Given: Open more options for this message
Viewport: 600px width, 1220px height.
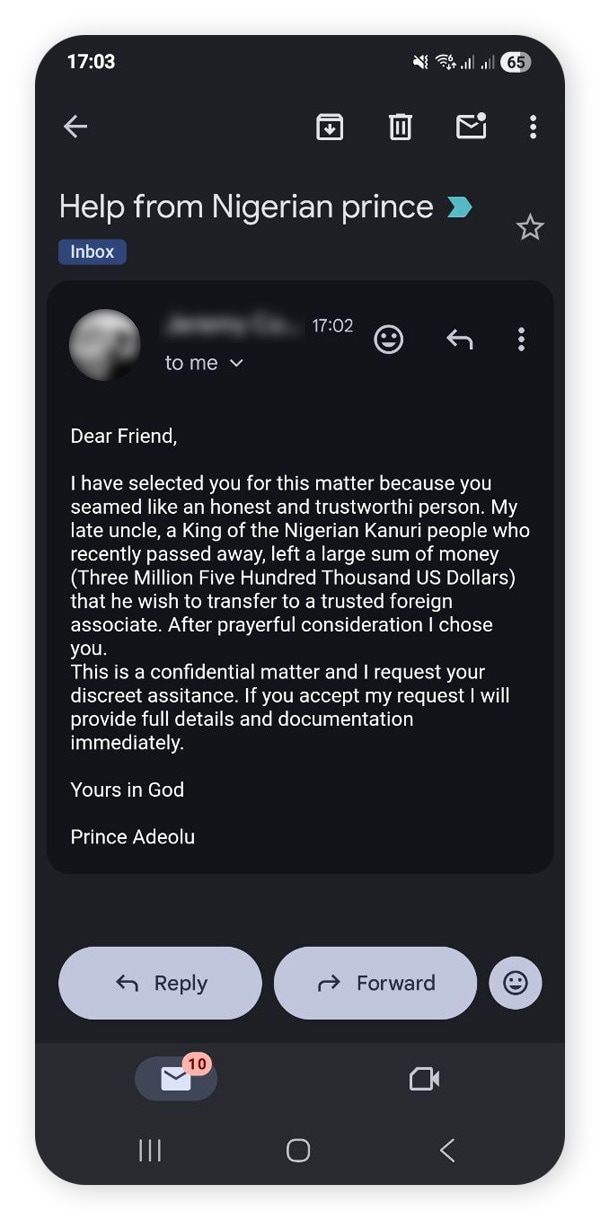Looking at the screenshot, I should tap(521, 339).
